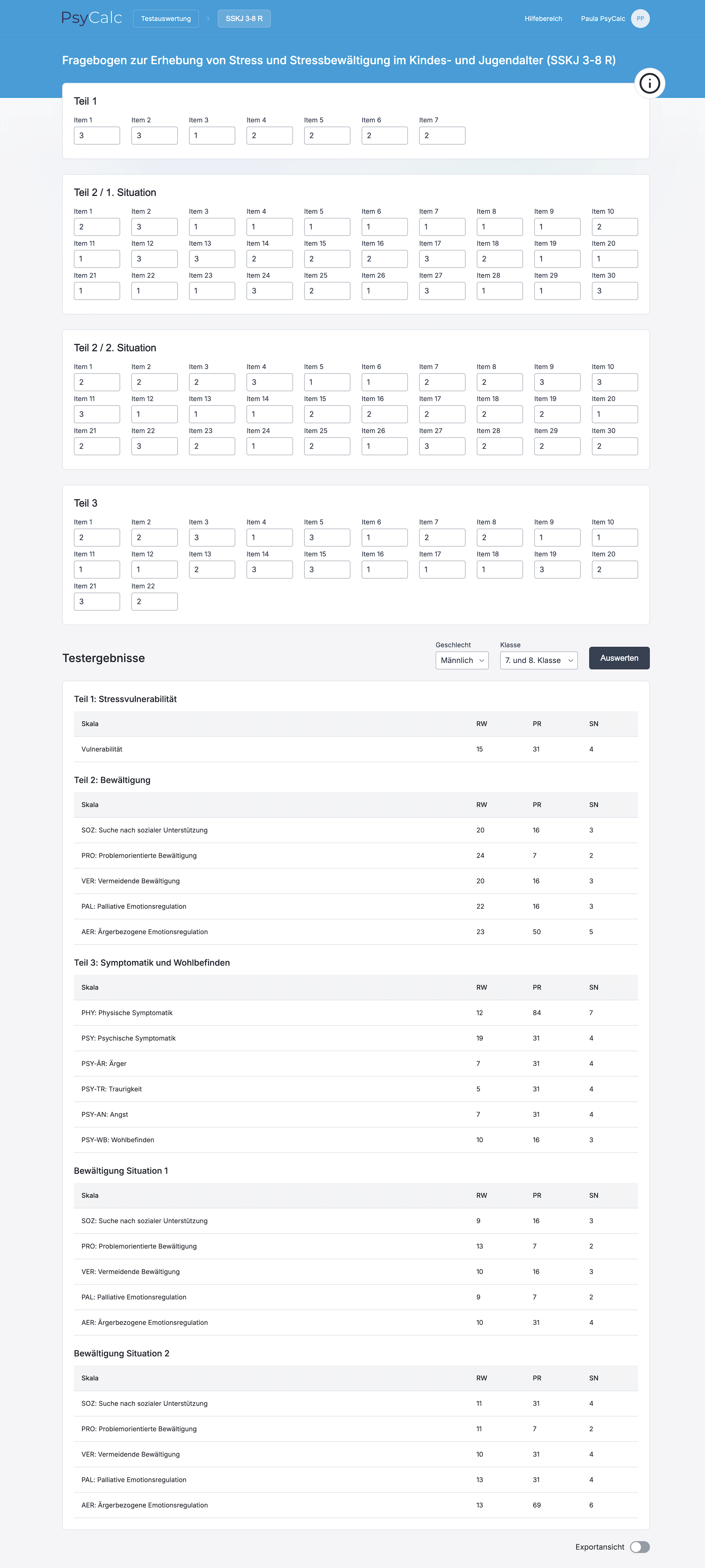This screenshot has width=705, height=1568.
Task: Open the Geschlecht dropdown
Action: tap(462, 660)
